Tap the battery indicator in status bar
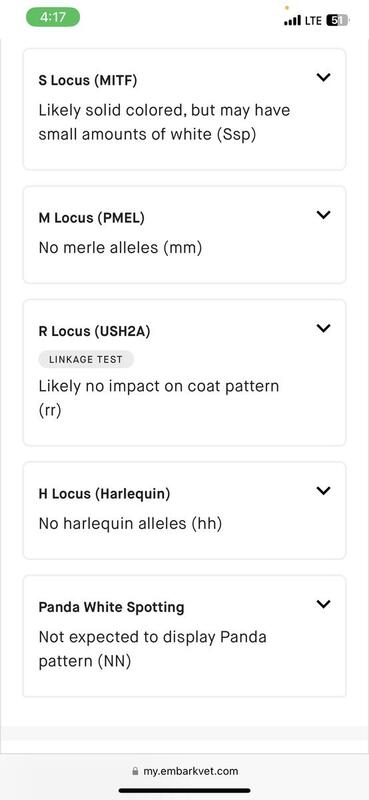This screenshot has height=800, width=369. pos(338,20)
